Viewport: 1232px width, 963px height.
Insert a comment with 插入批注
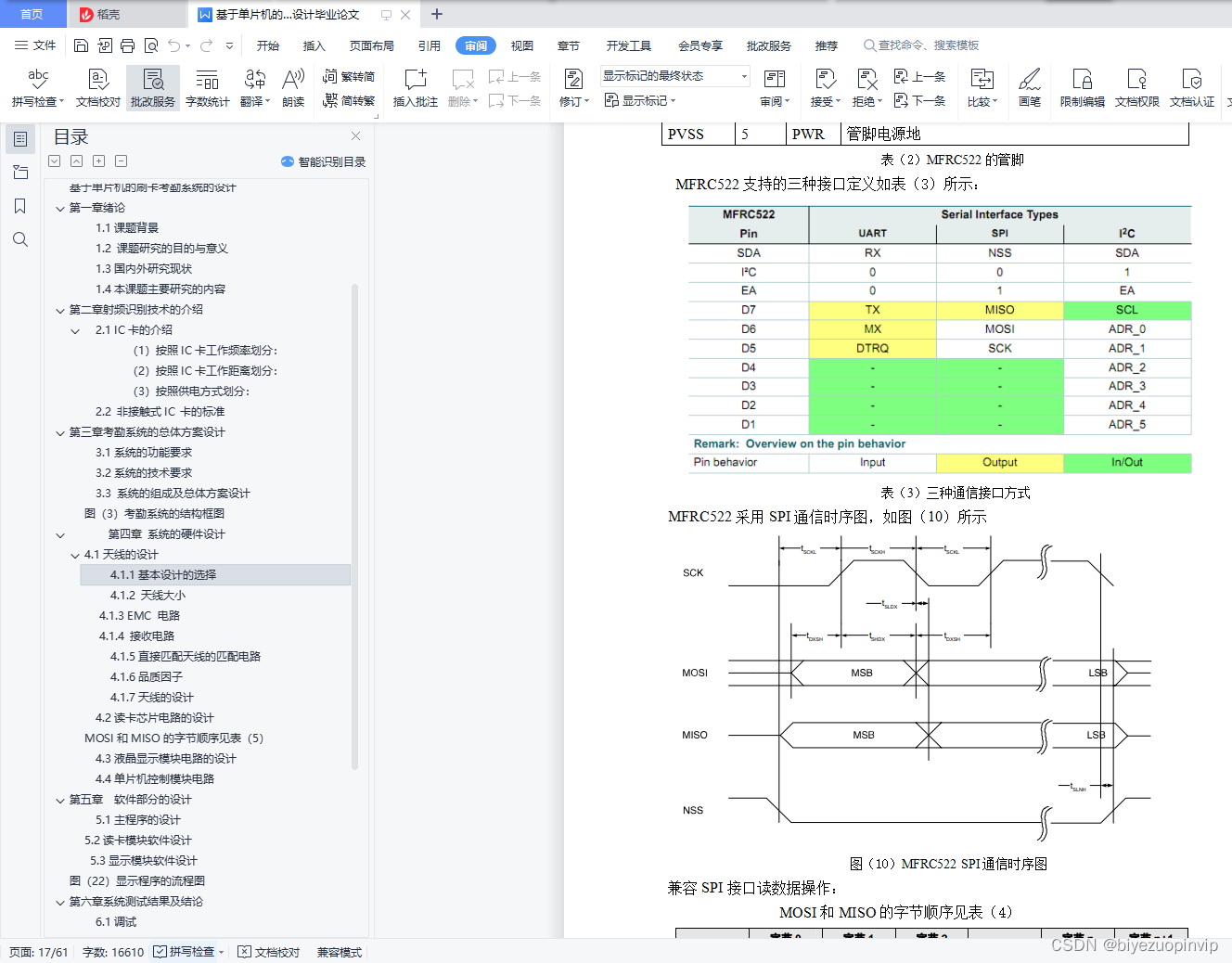click(x=415, y=88)
